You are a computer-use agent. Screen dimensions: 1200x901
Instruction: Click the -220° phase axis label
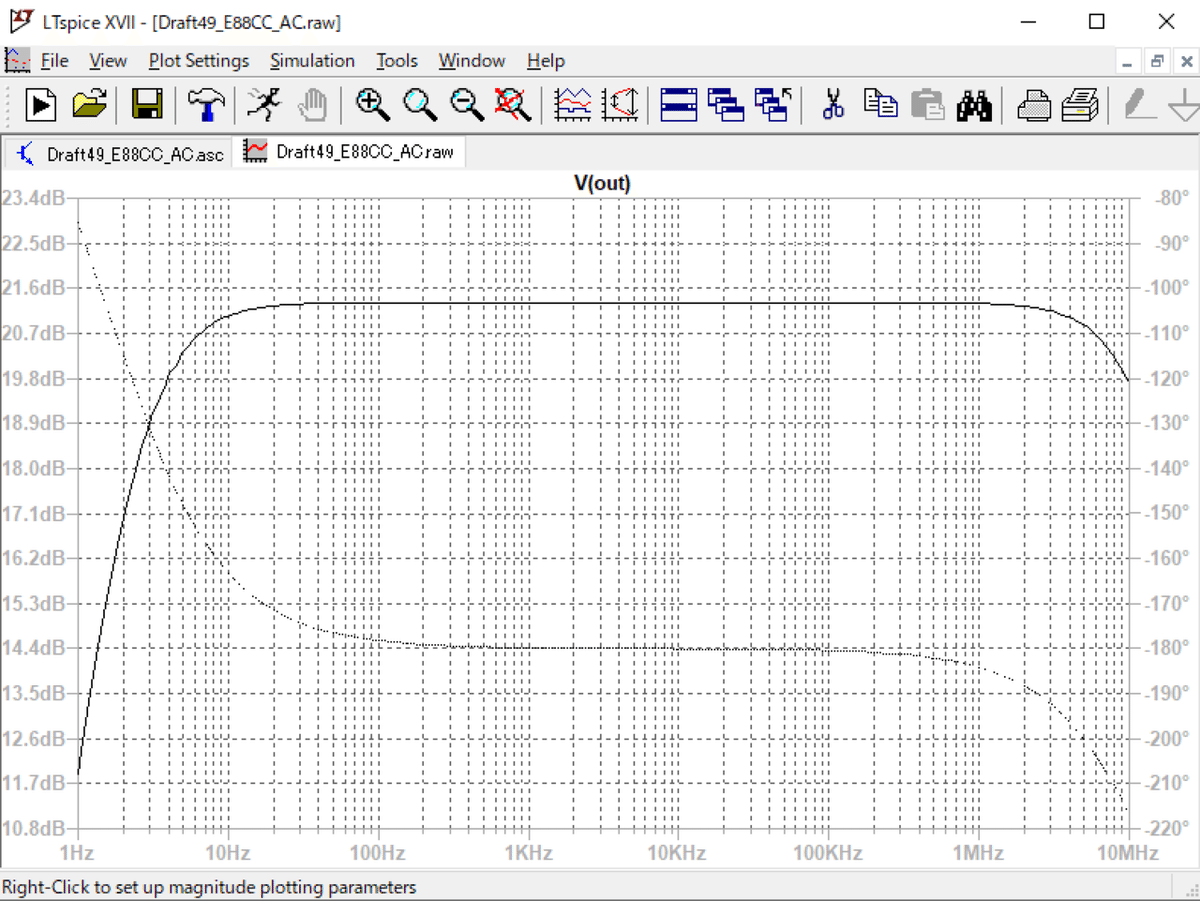1165,829
